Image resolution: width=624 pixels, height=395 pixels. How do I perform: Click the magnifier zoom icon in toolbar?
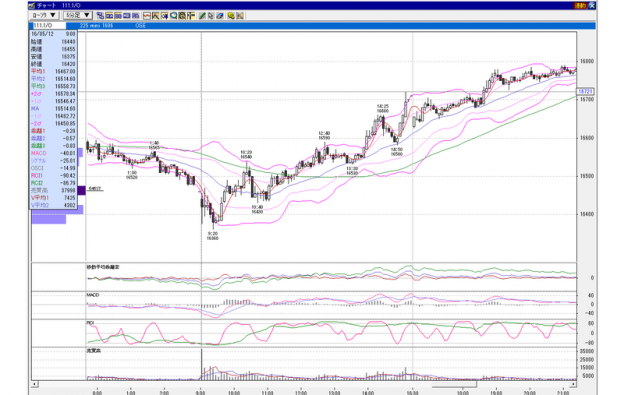[174, 16]
